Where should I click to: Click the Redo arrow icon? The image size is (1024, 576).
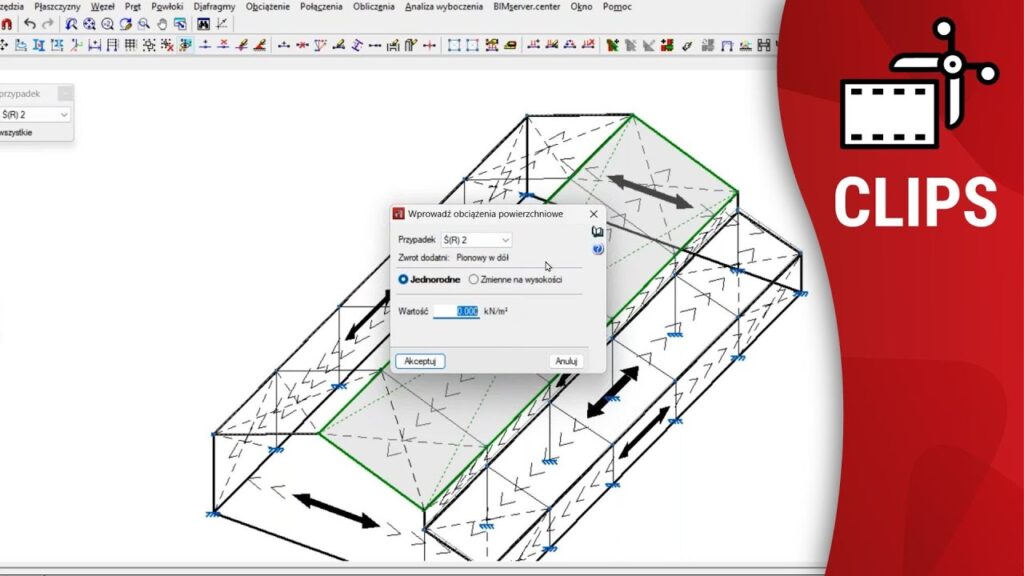tap(47, 24)
